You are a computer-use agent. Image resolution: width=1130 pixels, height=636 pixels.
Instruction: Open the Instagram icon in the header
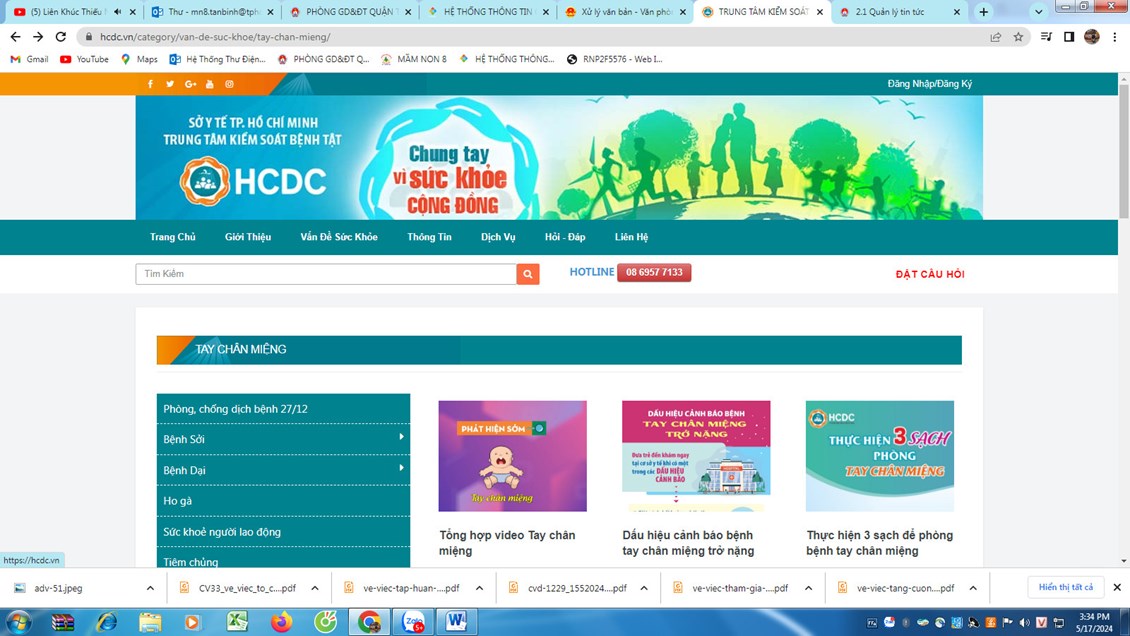229,84
